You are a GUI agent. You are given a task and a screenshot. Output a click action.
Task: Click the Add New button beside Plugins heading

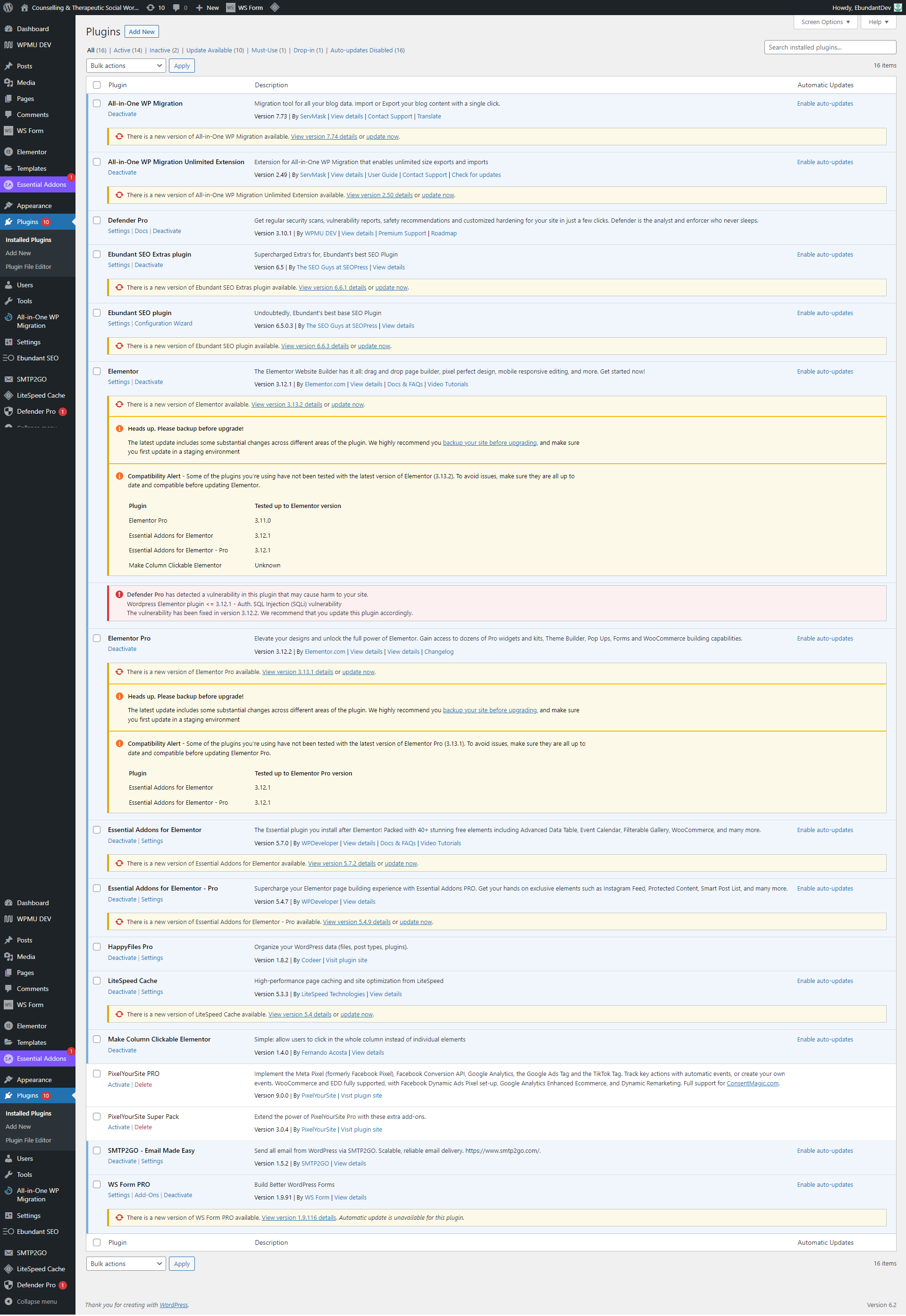click(142, 32)
